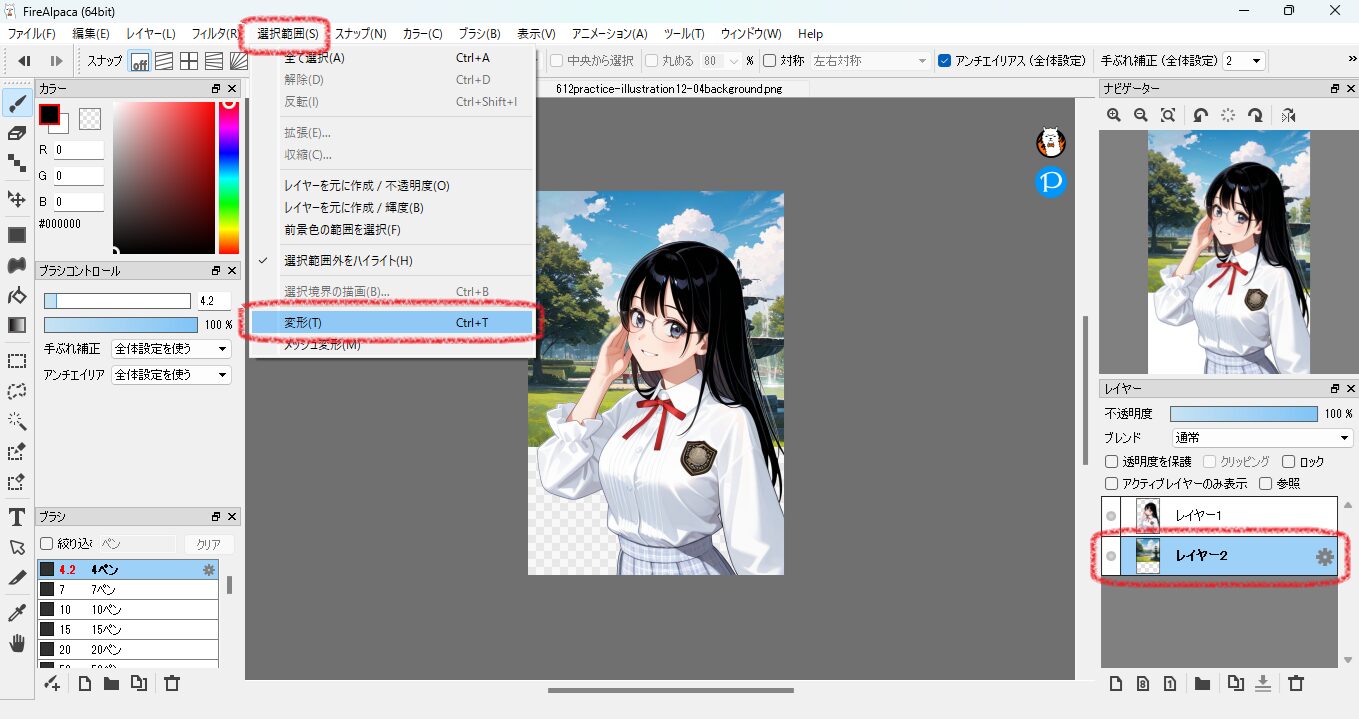Toggle the アンチエイリアス (全体設定) checkbox
The height and width of the screenshot is (719, 1359).
[x=945, y=61]
